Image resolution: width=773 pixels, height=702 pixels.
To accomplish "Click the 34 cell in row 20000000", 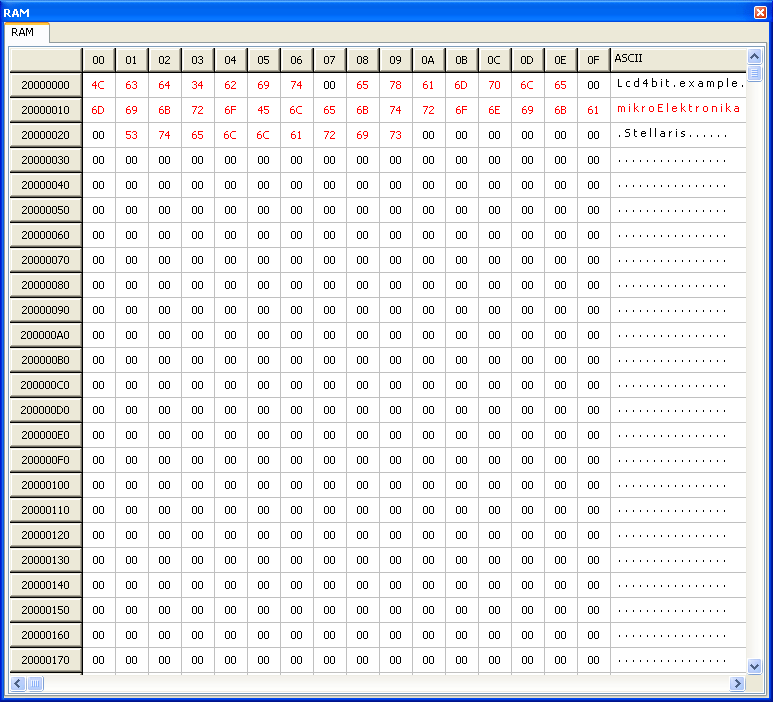I will (197, 85).
